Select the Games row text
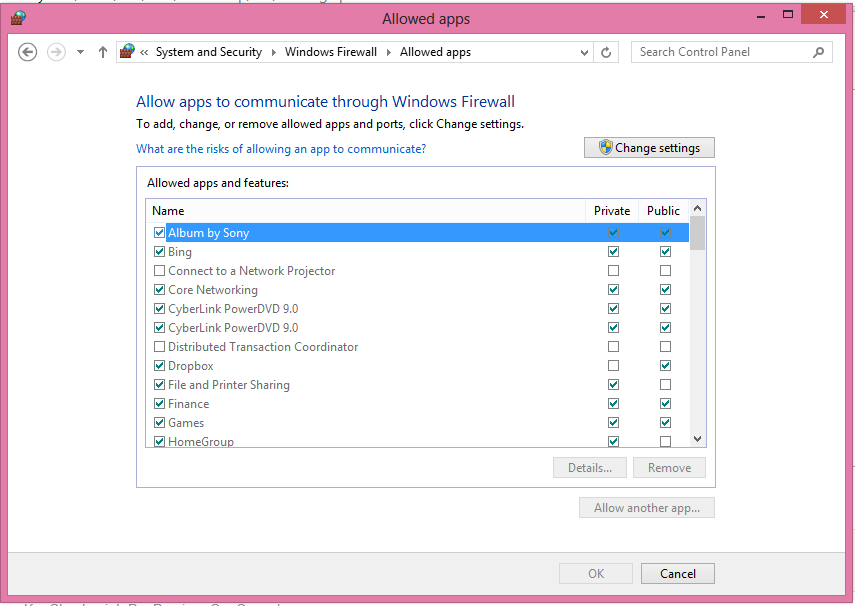855x606 pixels. [185, 423]
